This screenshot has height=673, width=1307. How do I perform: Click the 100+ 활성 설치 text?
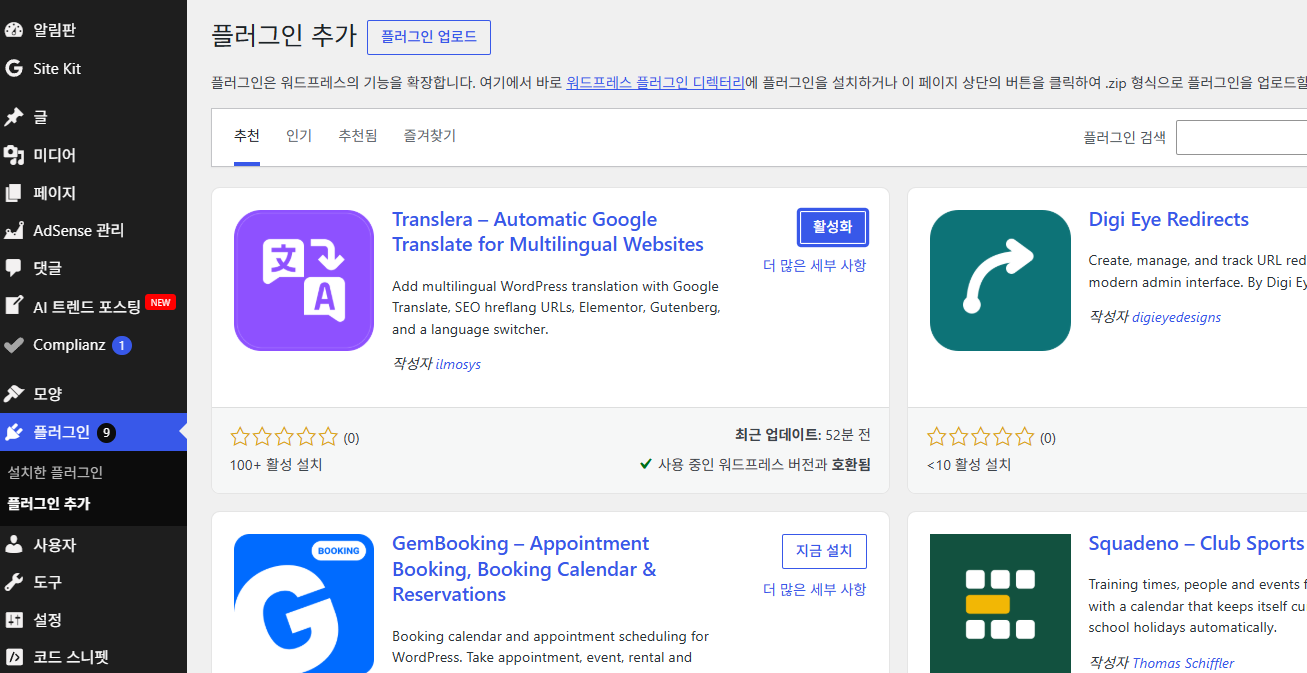point(276,465)
